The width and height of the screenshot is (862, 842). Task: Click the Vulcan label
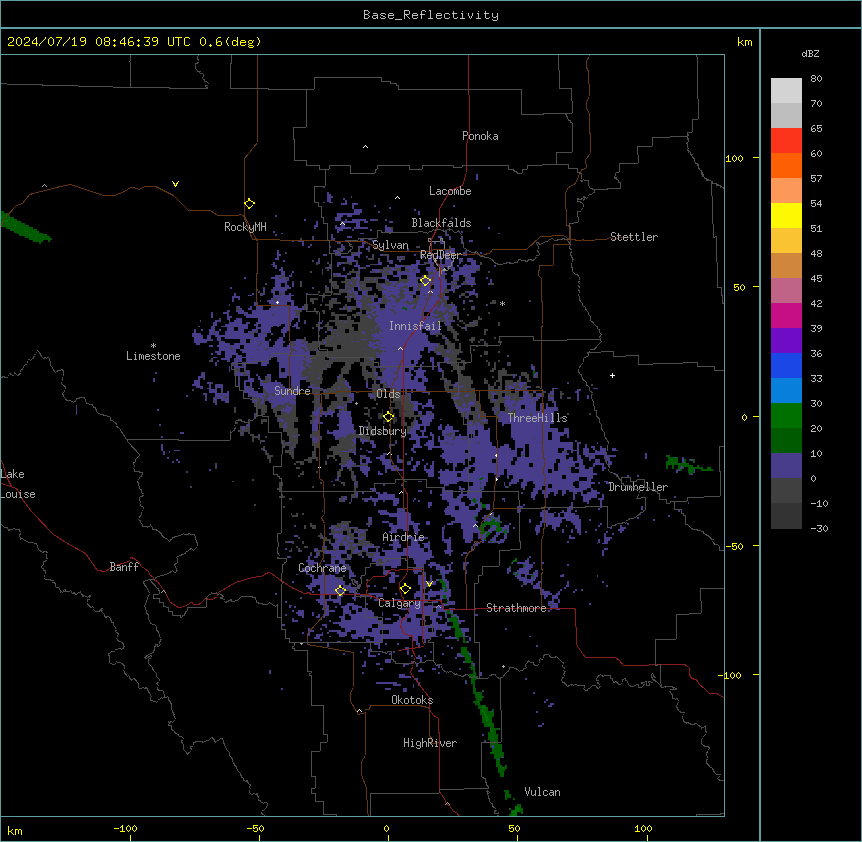pos(543,792)
